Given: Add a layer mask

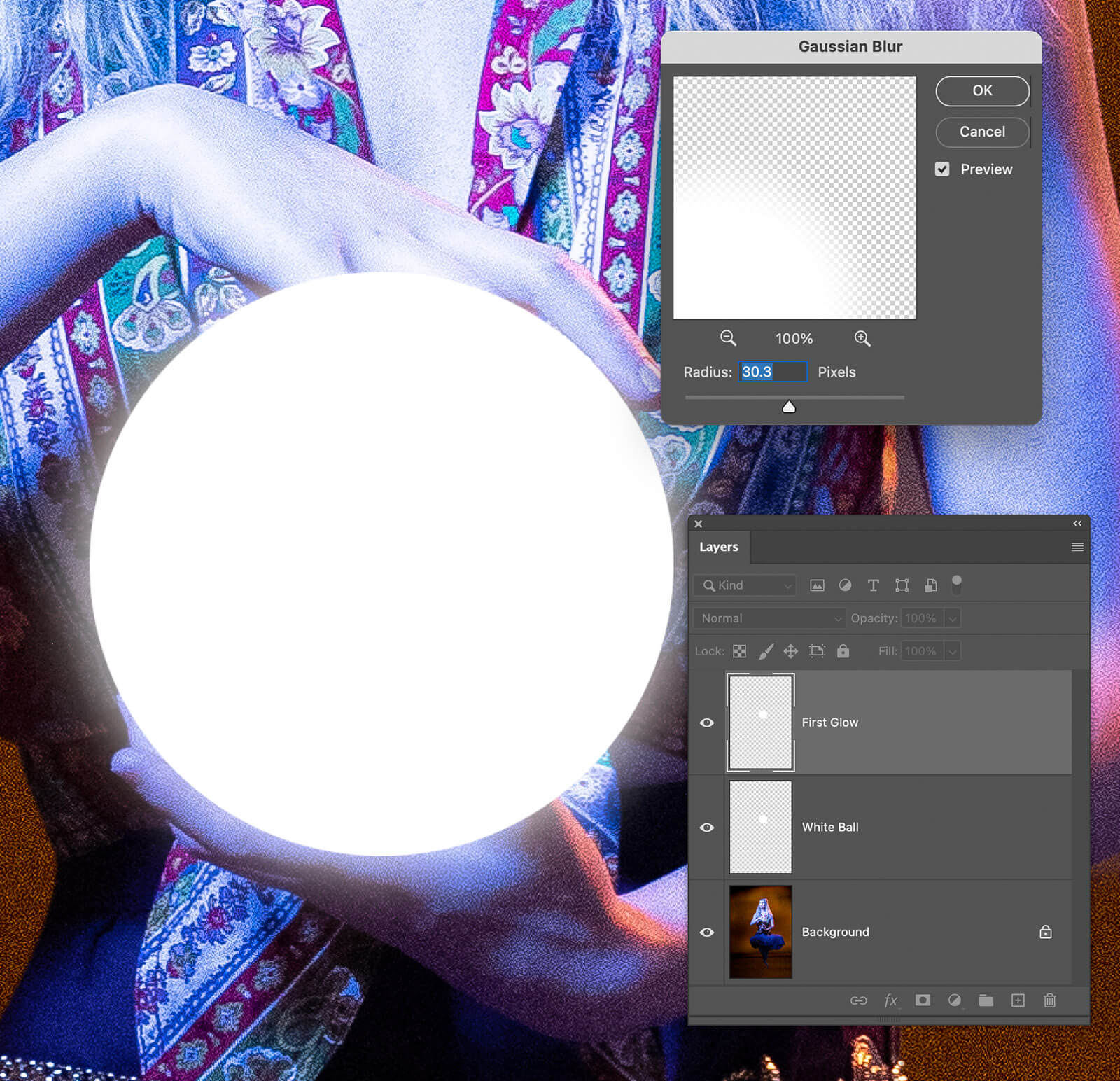Looking at the screenshot, I should 923,1000.
